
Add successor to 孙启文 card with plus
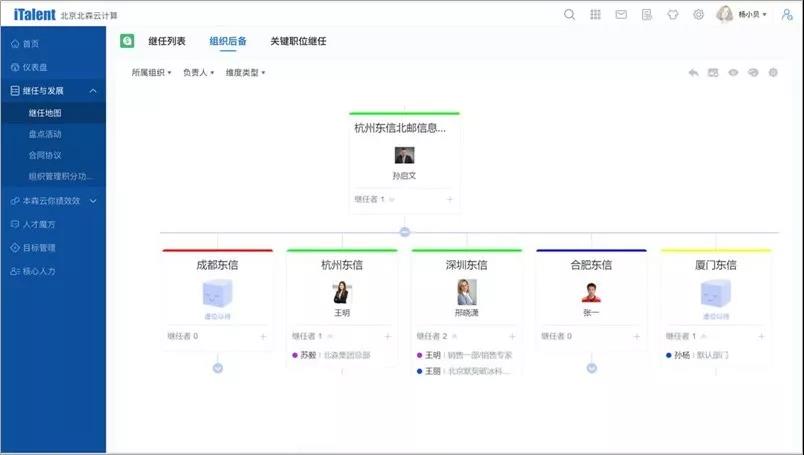[450, 199]
